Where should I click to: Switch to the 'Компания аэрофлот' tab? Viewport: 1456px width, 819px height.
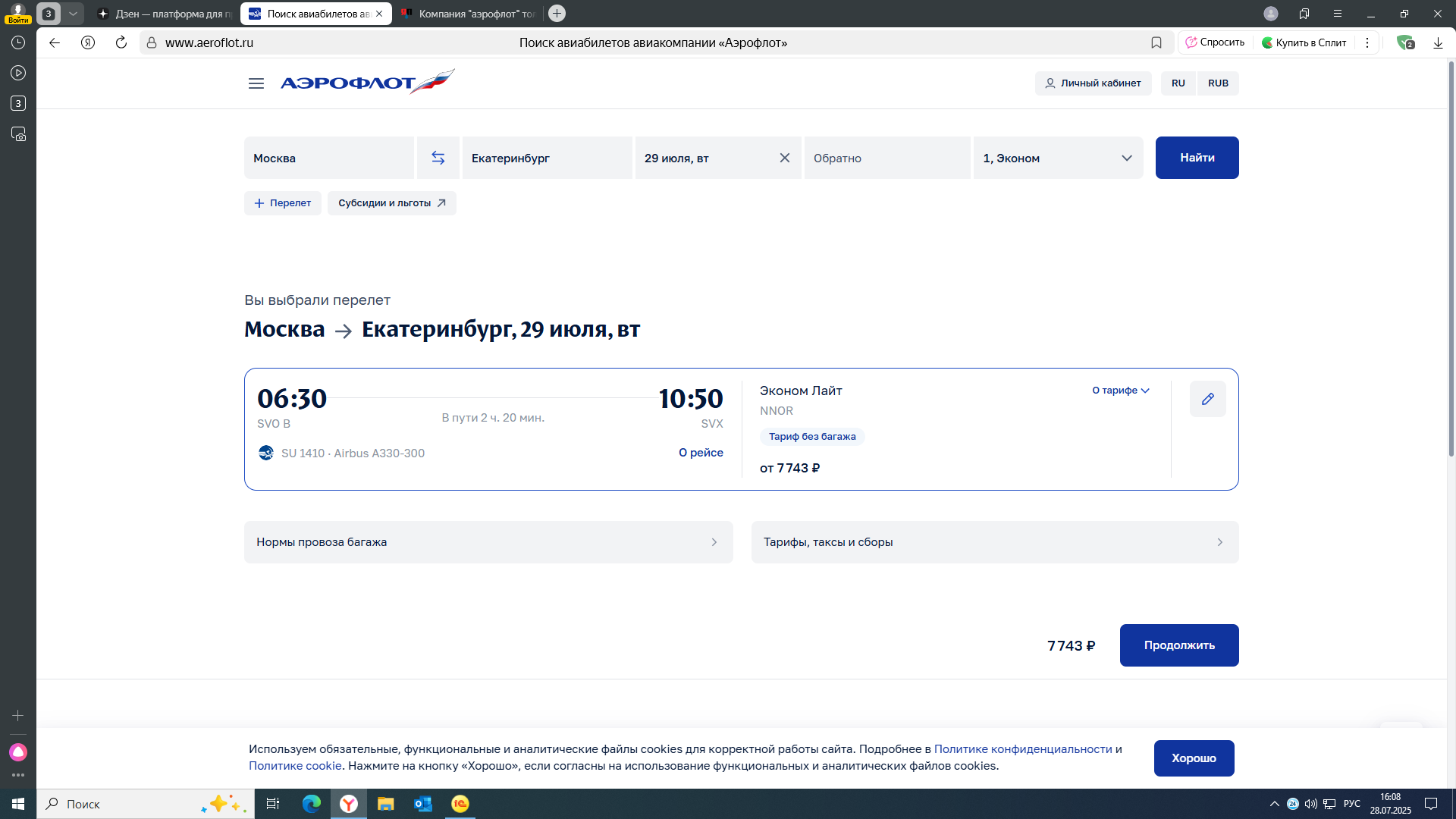(x=469, y=14)
